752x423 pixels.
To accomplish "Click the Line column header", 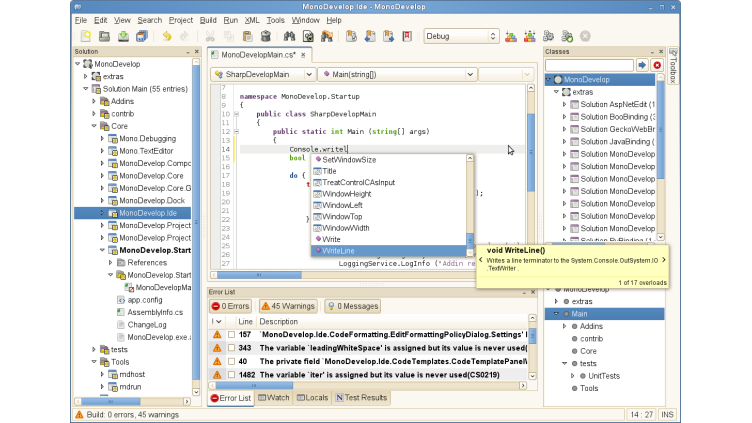I will click(x=246, y=322).
